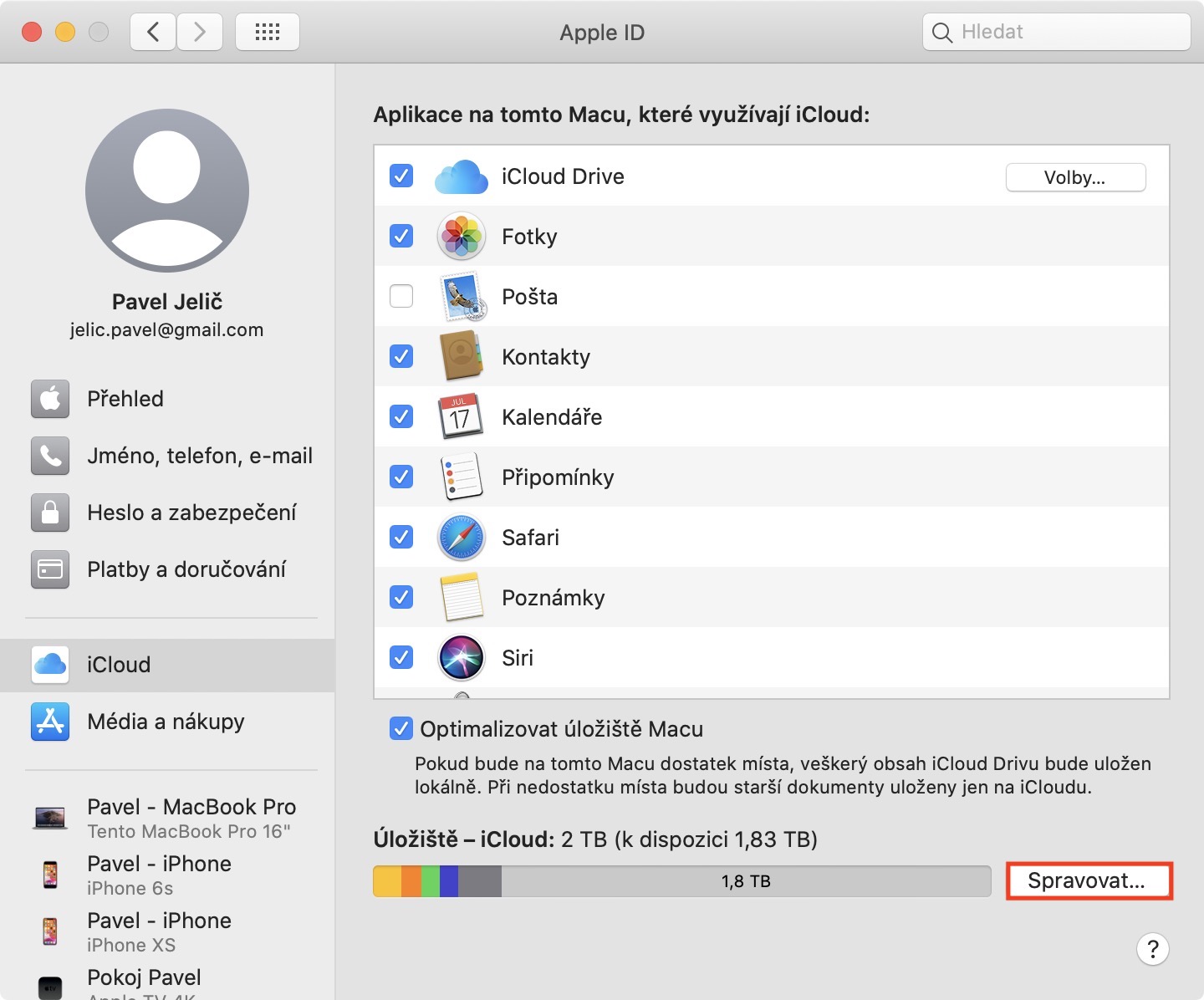Open Heslo a zabezpečení section
This screenshot has height=1000, width=1204.
point(167,513)
